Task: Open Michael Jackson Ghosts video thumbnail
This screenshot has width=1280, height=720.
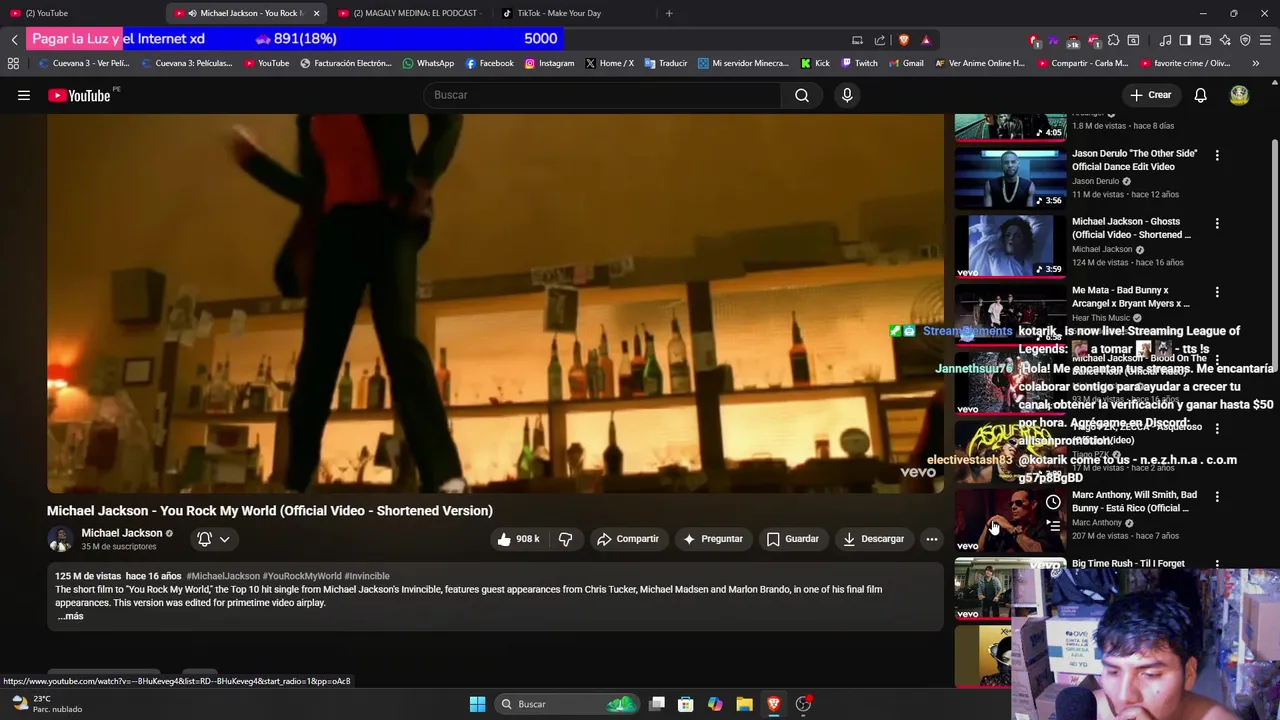Action: [1010, 246]
